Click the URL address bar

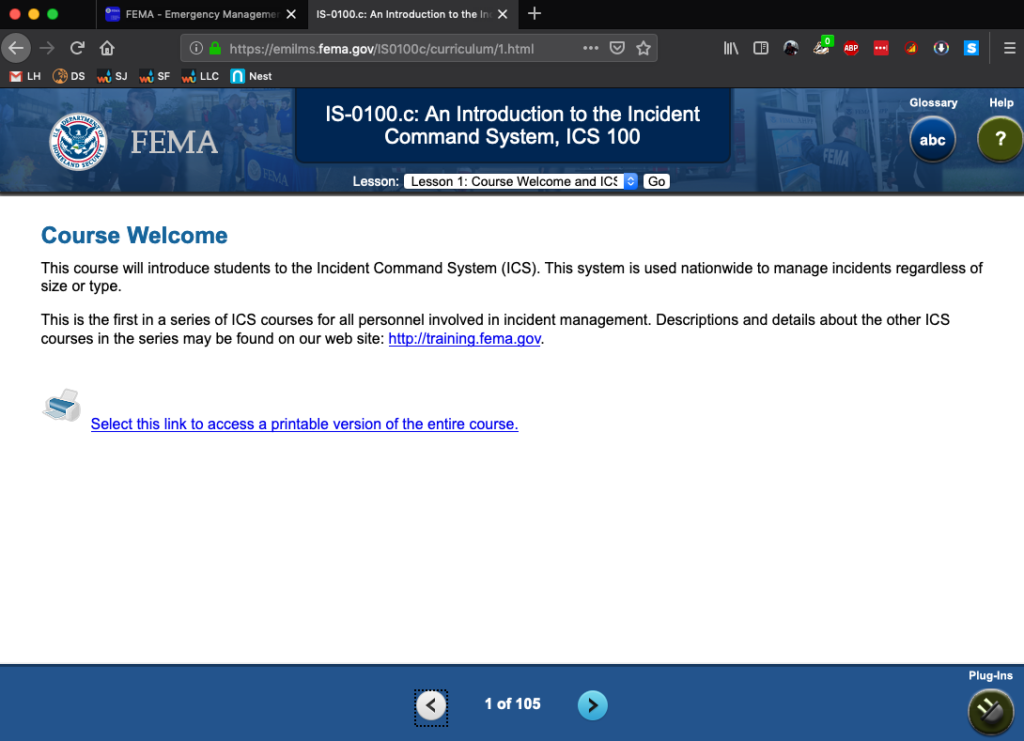[400, 48]
